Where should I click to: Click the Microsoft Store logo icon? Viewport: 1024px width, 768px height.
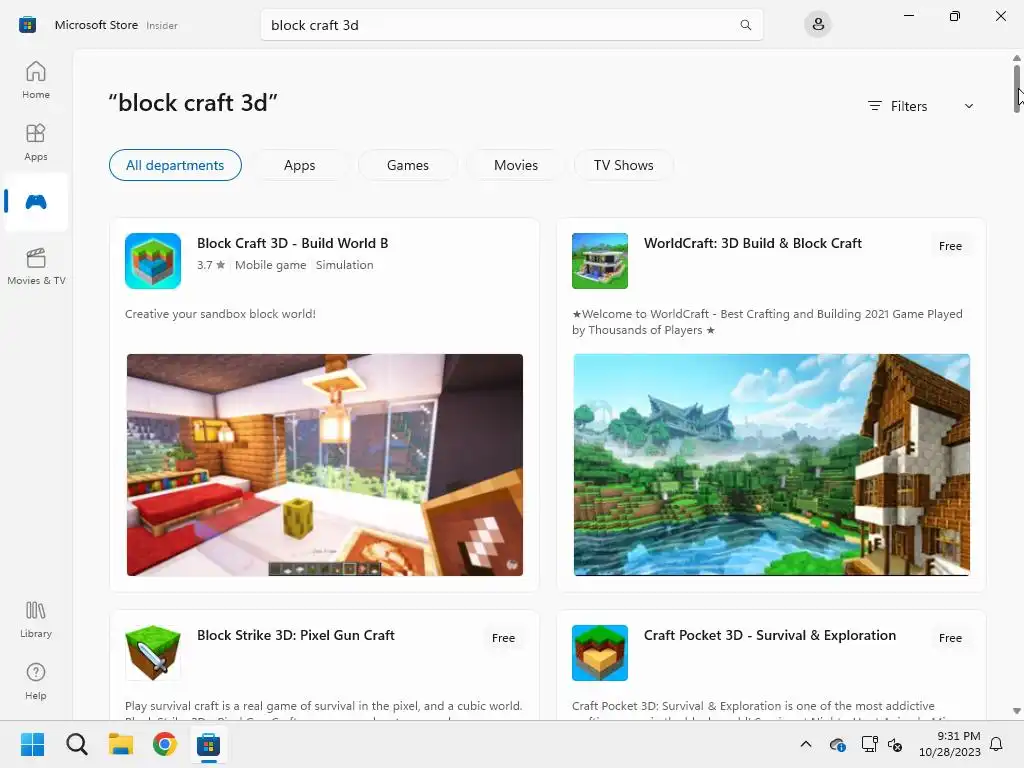[x=27, y=25]
